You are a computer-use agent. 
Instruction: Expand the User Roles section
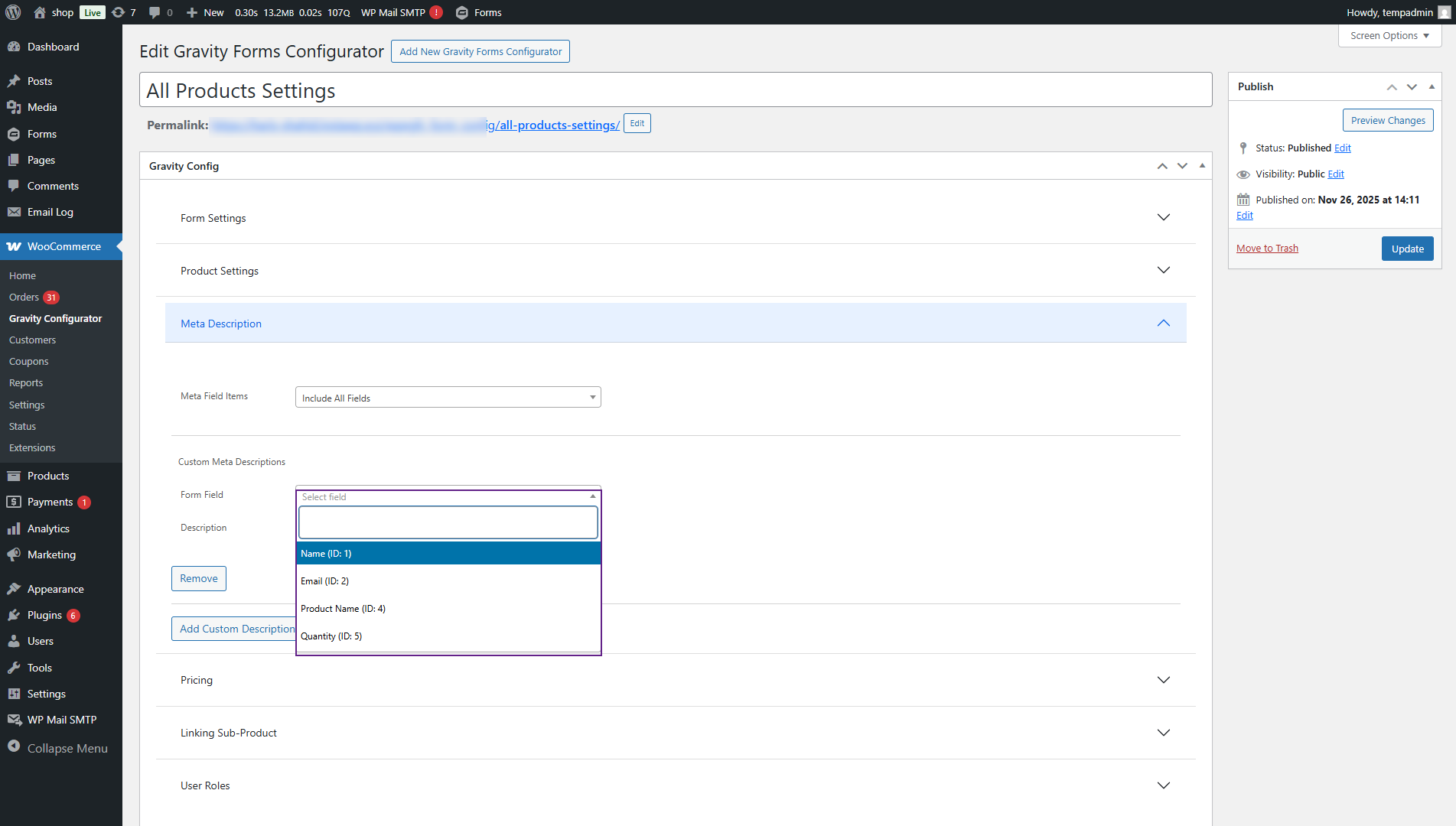(676, 785)
